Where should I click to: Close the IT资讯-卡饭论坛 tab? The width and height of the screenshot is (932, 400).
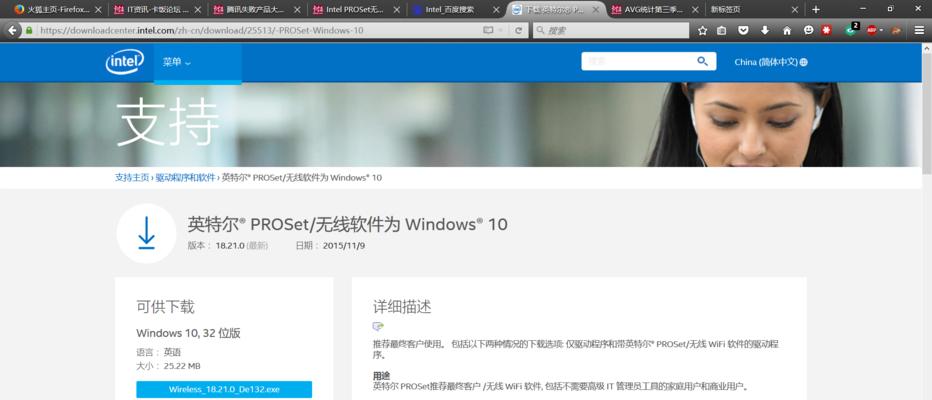(x=199, y=10)
